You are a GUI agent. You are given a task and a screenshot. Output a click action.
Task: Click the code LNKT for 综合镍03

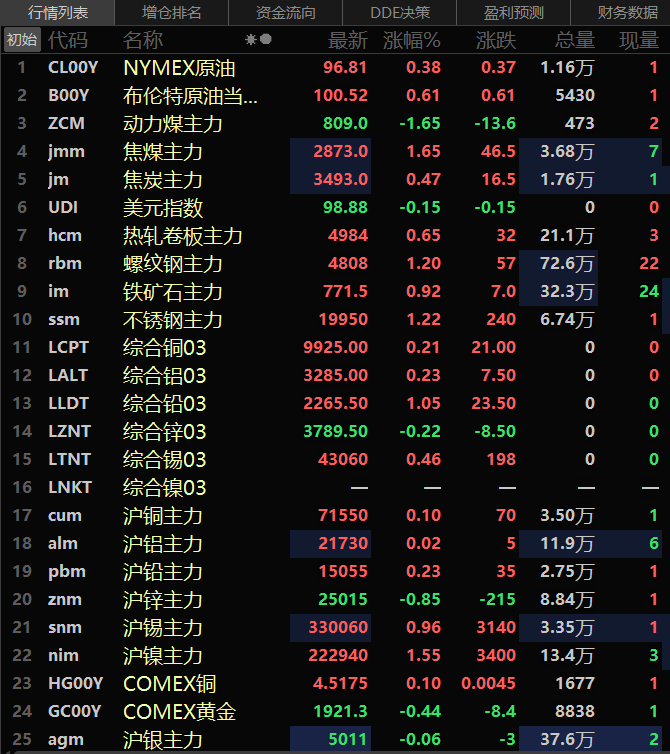pyautogui.click(x=69, y=488)
